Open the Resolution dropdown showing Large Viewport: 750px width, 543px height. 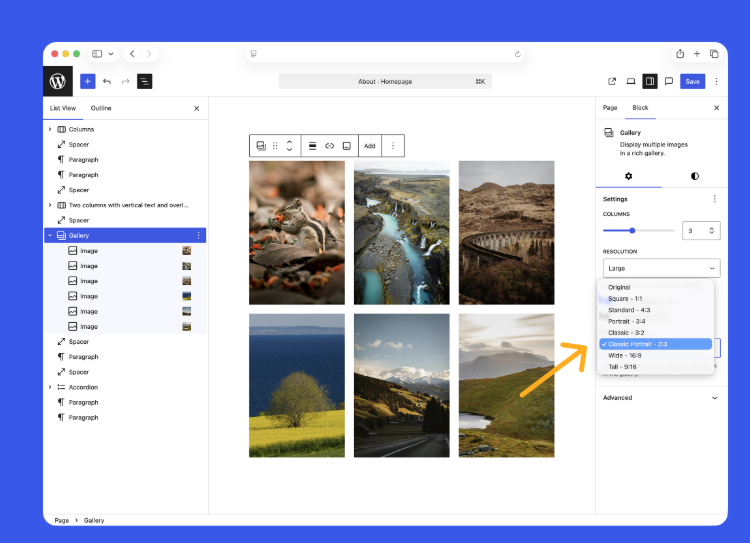(661, 268)
